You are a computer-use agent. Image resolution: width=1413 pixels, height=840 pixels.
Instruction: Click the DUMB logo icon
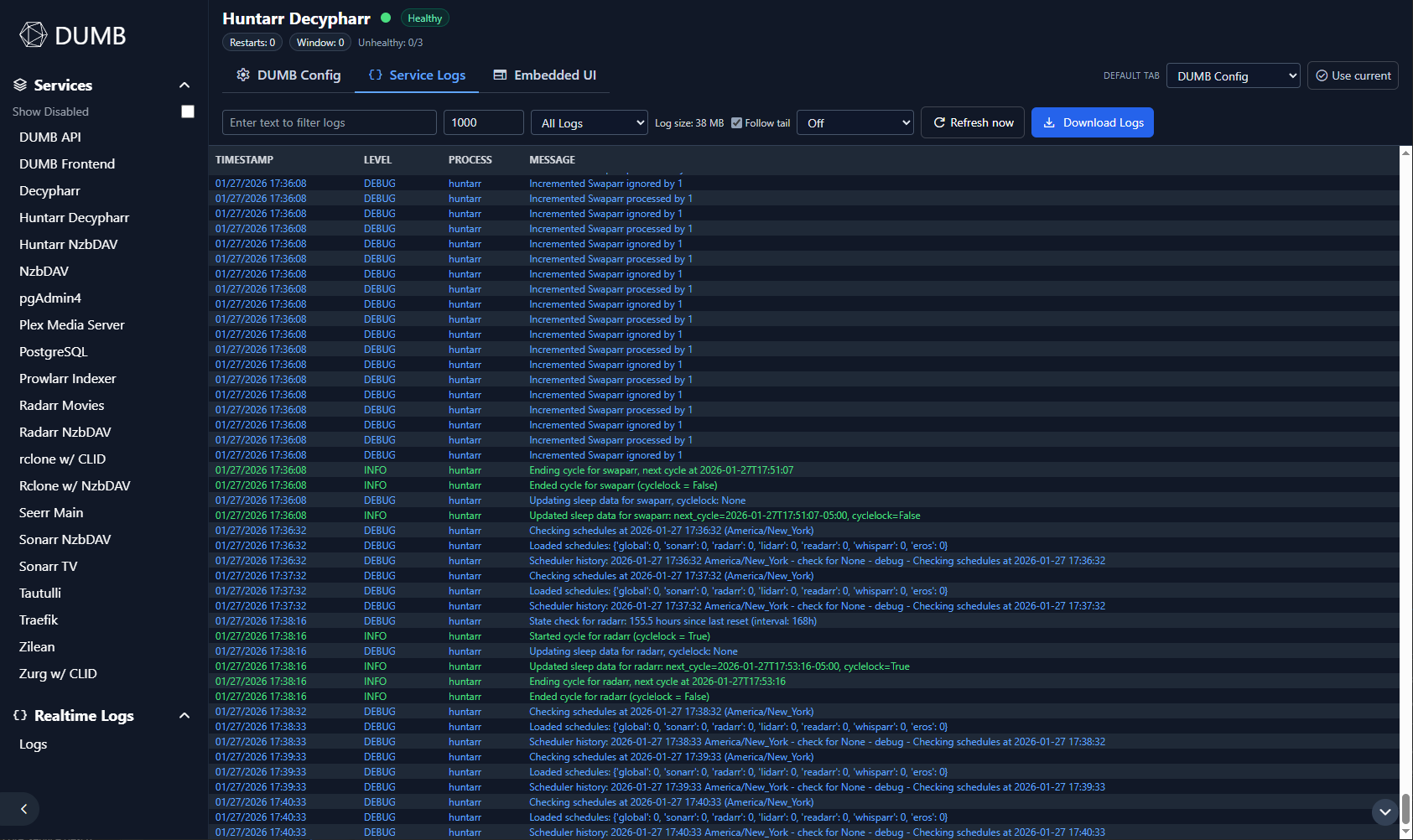32,34
